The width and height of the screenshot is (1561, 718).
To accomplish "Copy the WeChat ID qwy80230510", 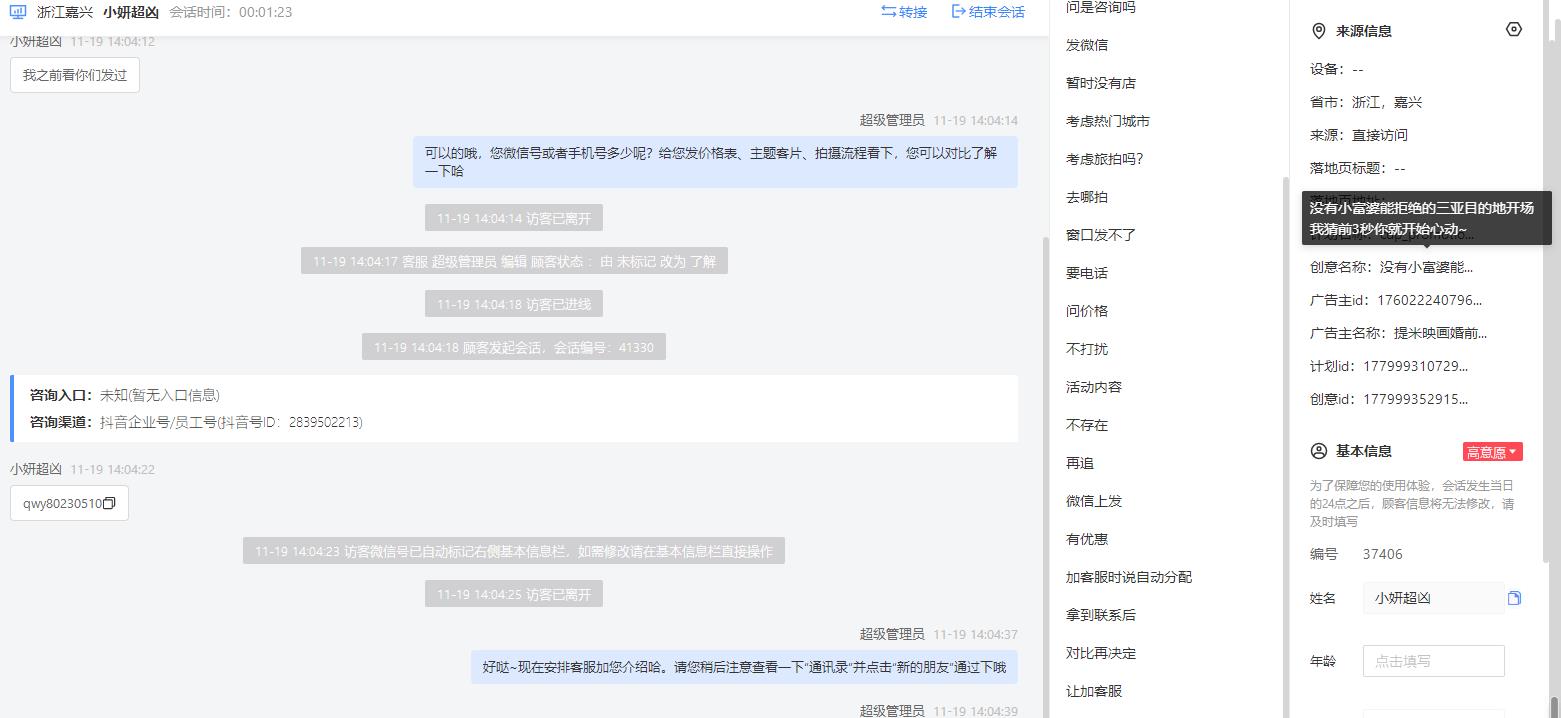I will (x=109, y=503).
